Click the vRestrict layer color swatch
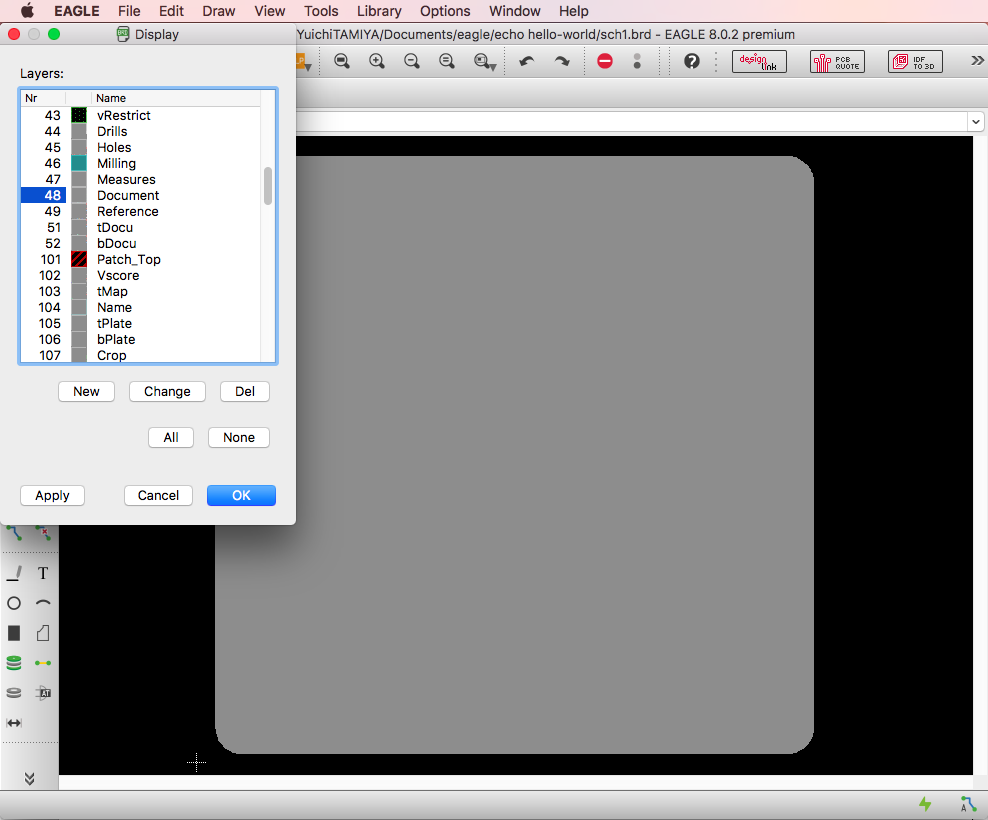Image resolution: width=988 pixels, height=820 pixels. pyautogui.click(x=79, y=115)
